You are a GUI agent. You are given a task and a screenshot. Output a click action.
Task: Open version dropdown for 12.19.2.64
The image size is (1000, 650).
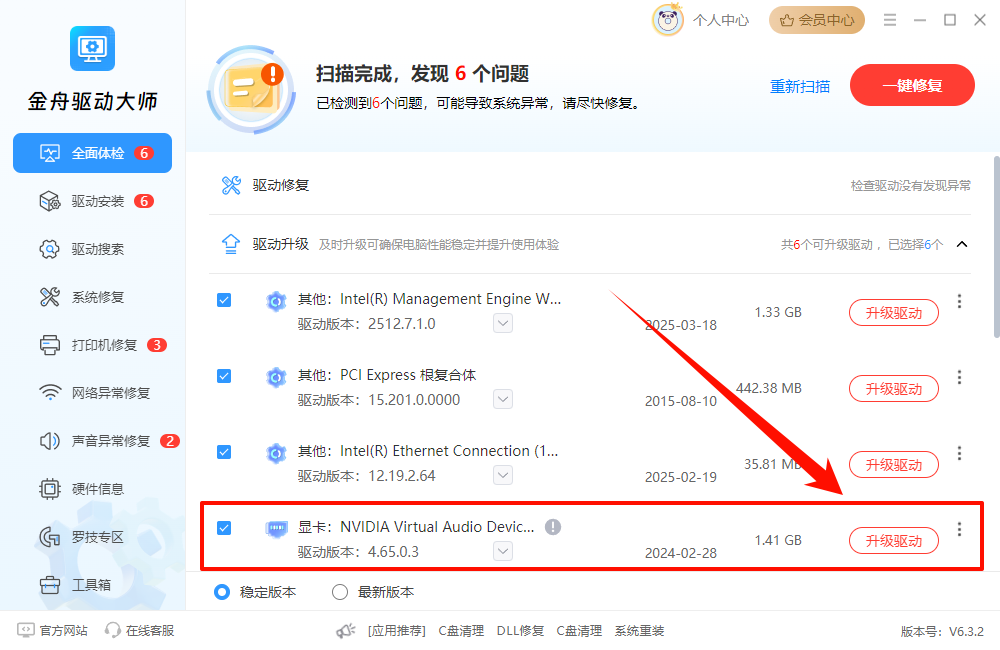coord(503,475)
